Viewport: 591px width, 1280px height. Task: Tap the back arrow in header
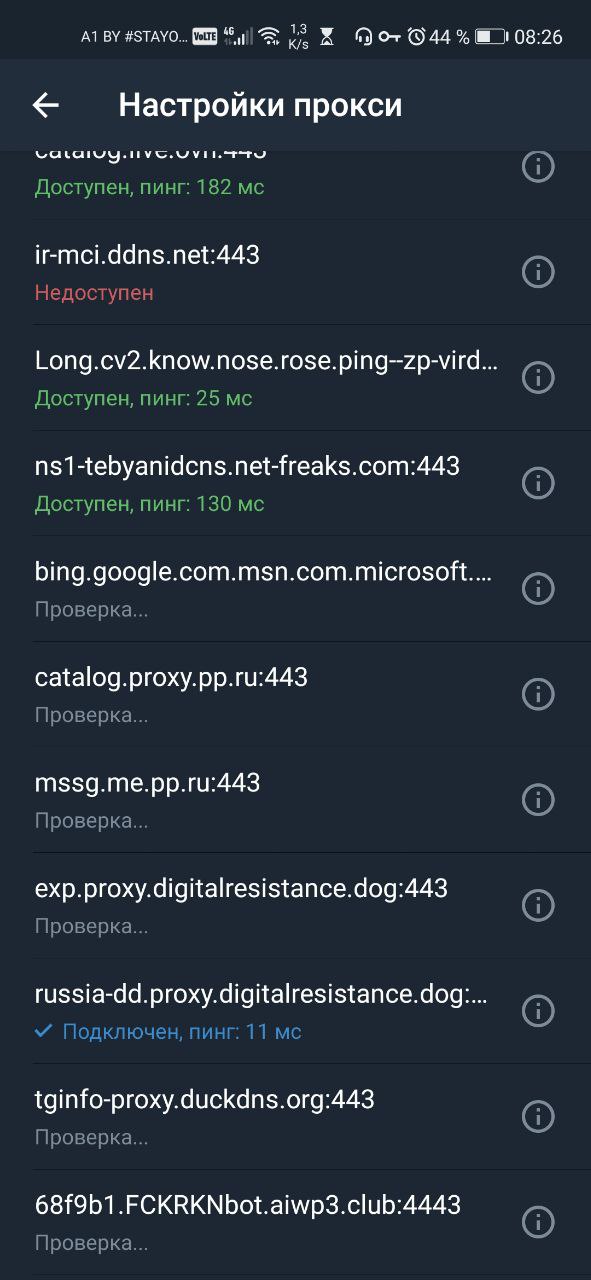46,105
